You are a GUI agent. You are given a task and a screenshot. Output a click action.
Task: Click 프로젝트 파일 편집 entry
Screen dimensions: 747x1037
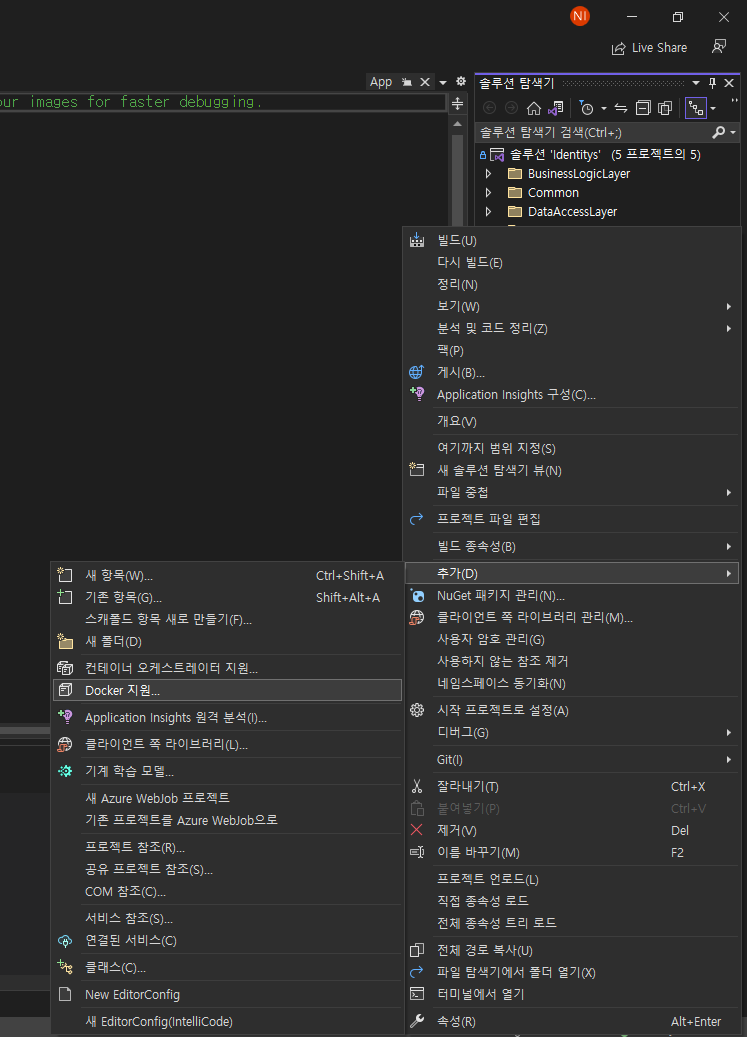[572, 519]
